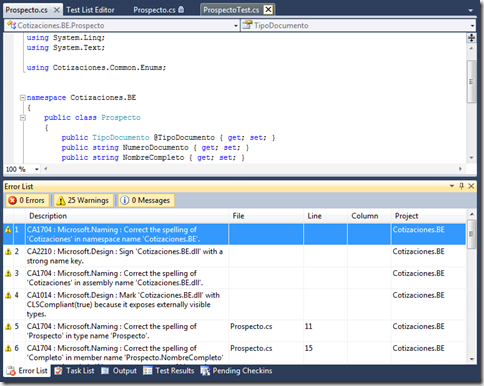Open the Test Results tab
The width and height of the screenshot is (484, 386).
point(169,371)
